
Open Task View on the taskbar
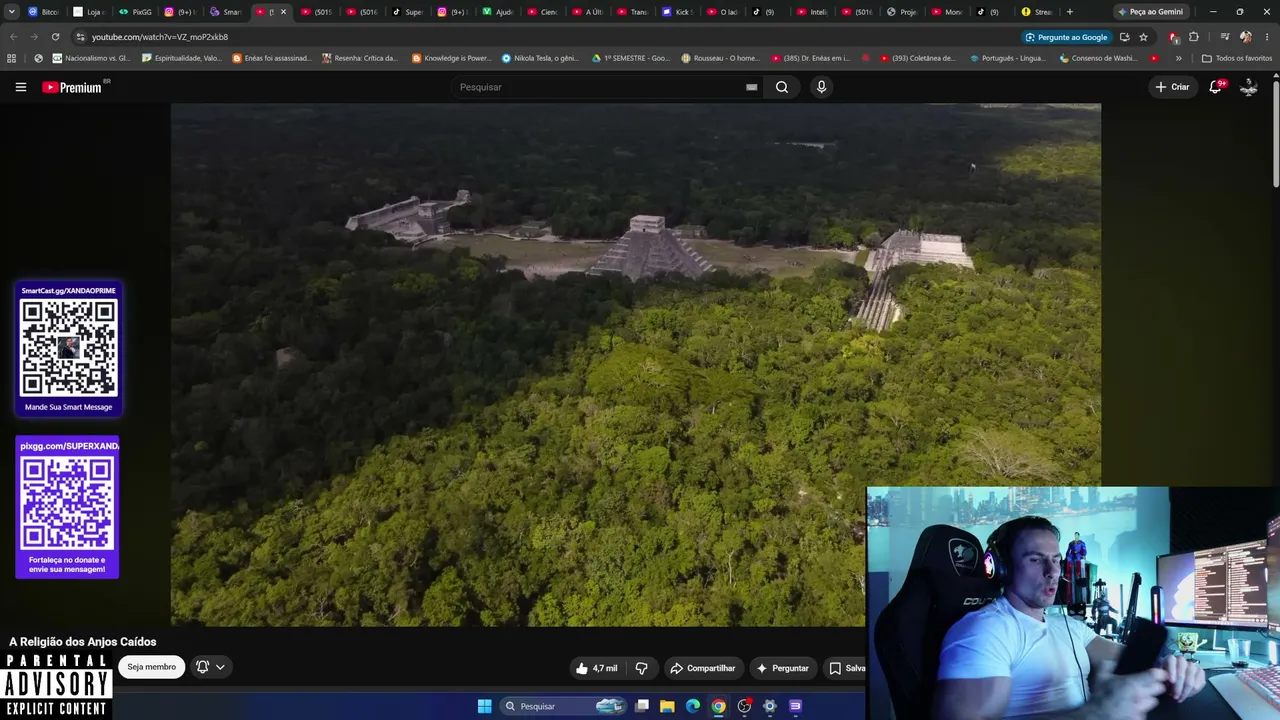click(x=642, y=706)
